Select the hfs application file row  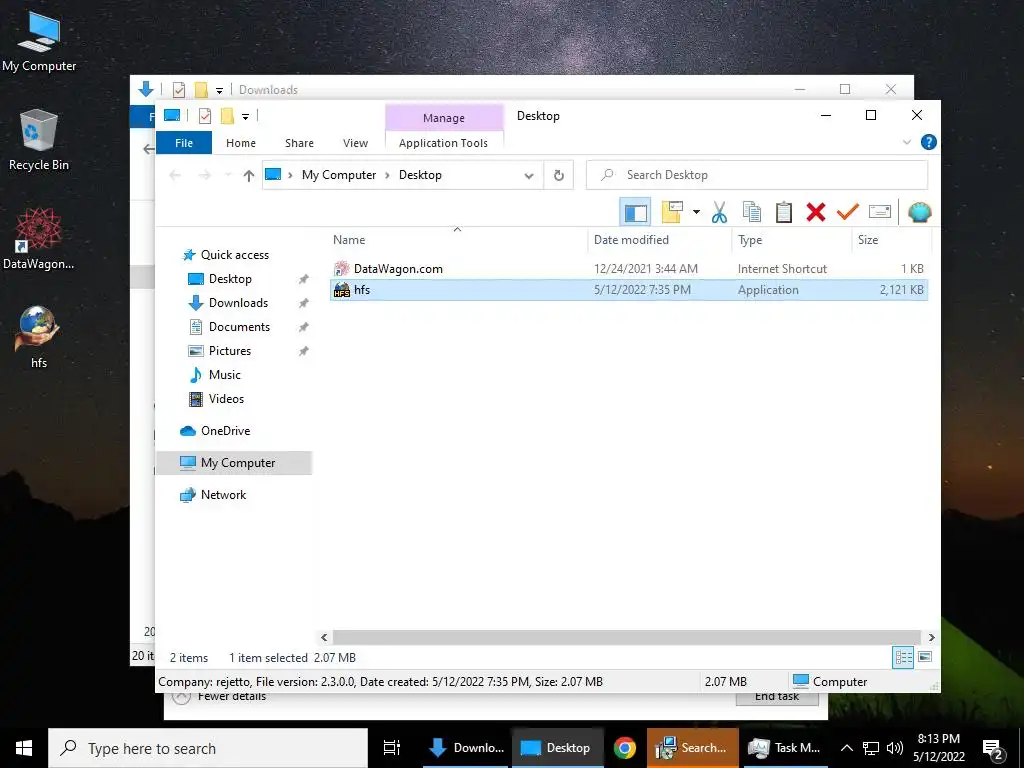coord(628,290)
